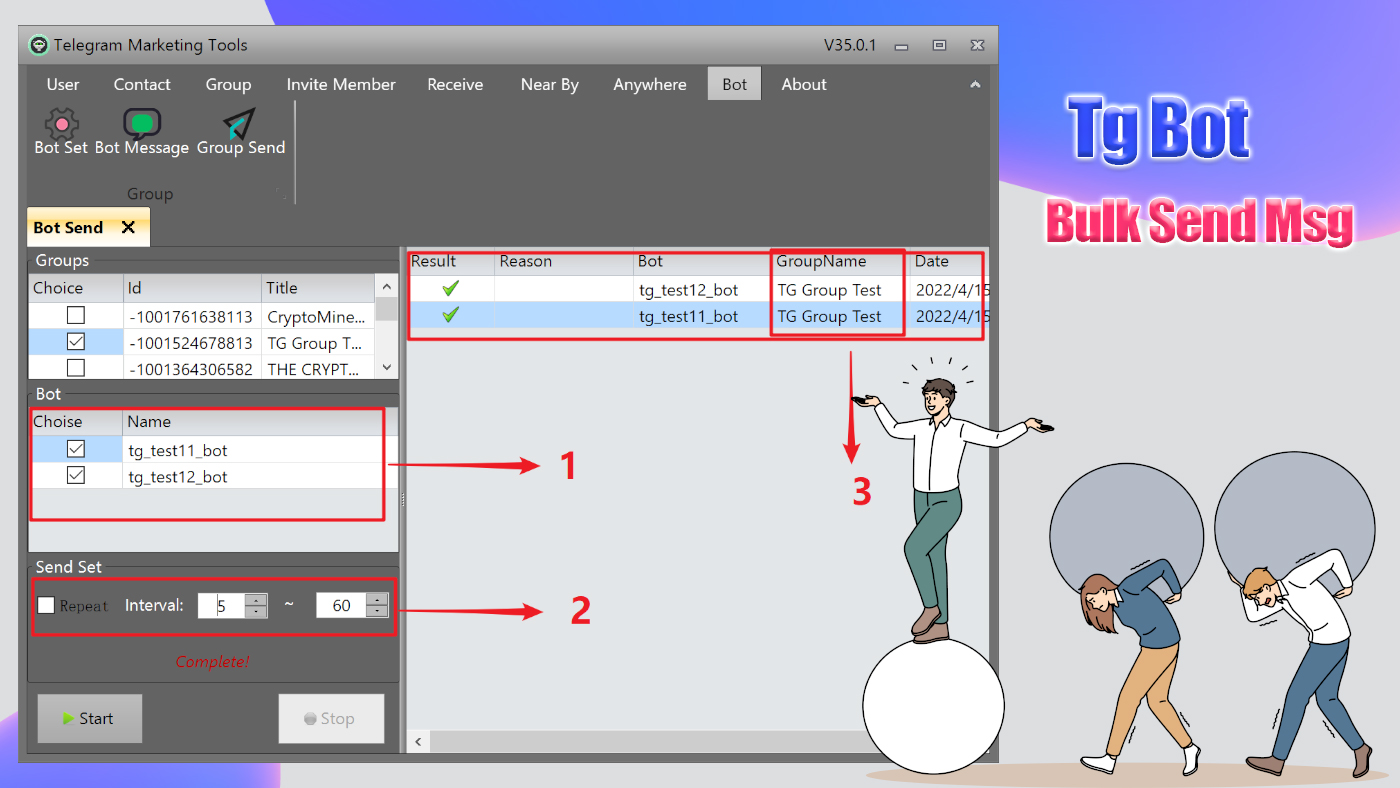Click the Start button

pos(90,718)
